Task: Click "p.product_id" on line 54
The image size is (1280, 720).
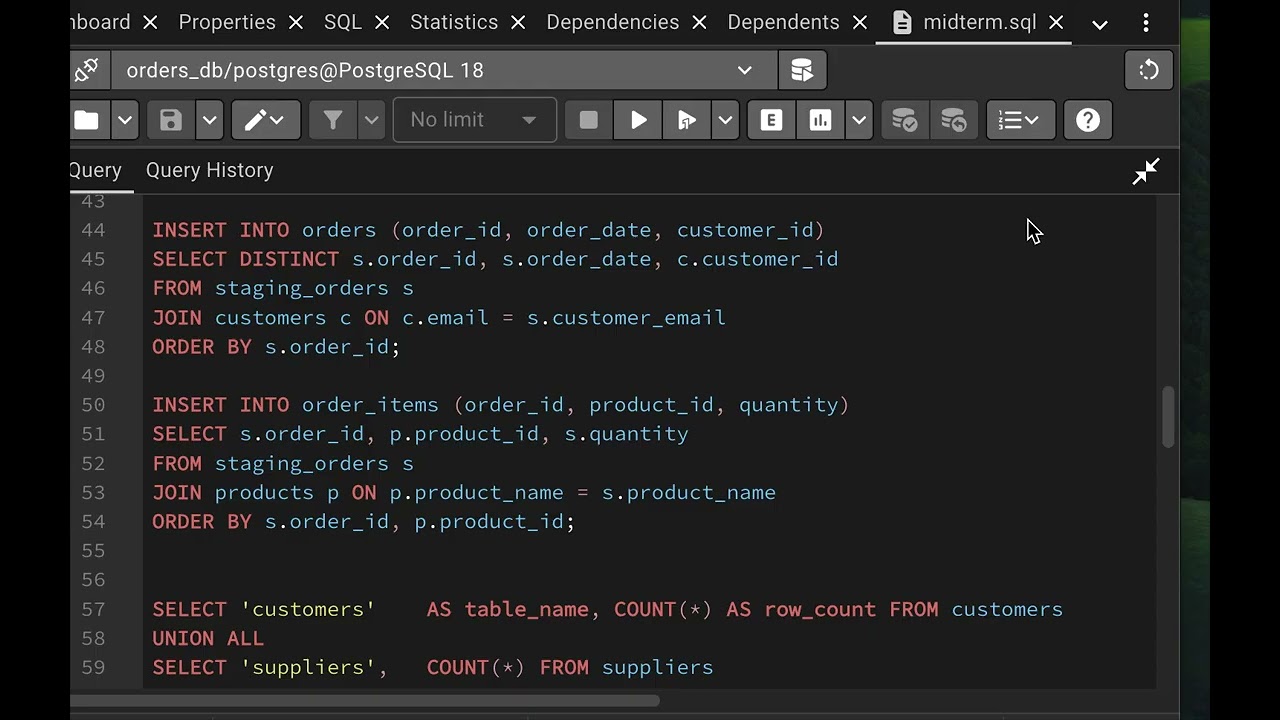Action: pyautogui.click(x=490, y=522)
